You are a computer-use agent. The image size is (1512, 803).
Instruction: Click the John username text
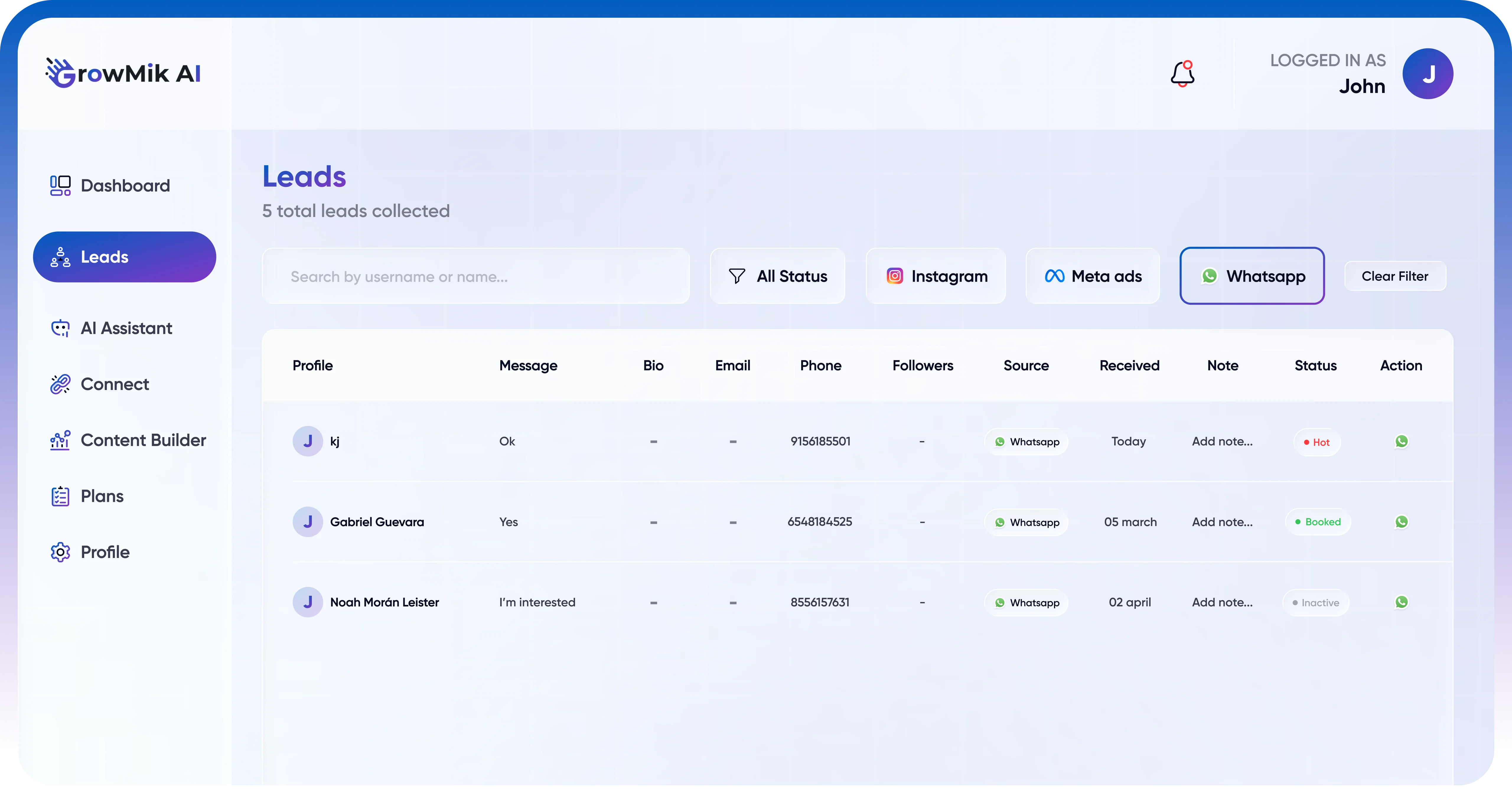(1362, 86)
